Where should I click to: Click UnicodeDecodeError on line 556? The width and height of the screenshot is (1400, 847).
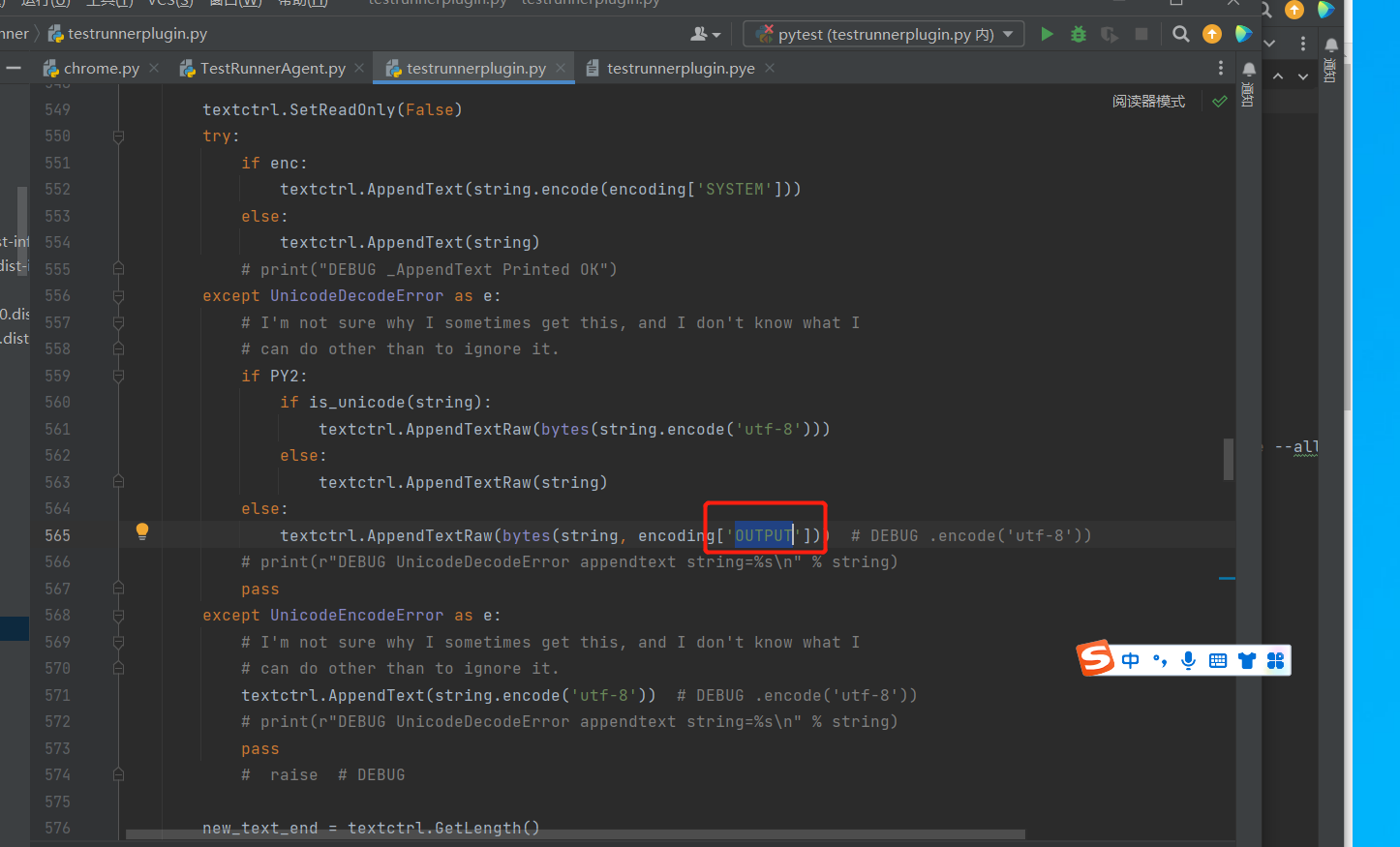[x=356, y=296]
